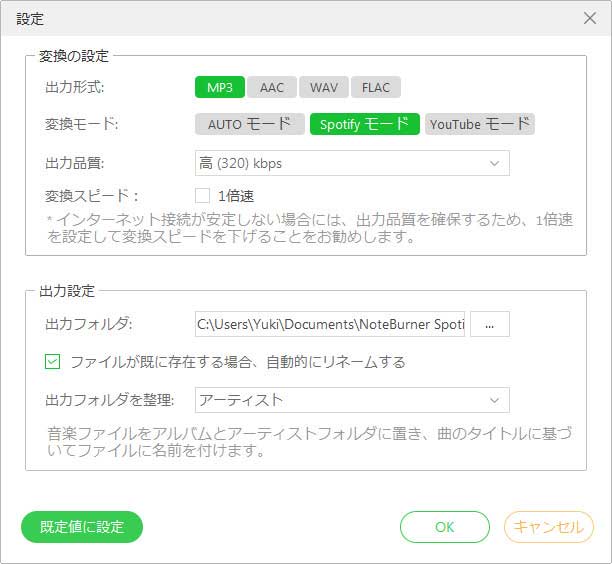The image size is (612, 564).
Task: Open the 出力品質 quality dropdown
Action: 352,163
